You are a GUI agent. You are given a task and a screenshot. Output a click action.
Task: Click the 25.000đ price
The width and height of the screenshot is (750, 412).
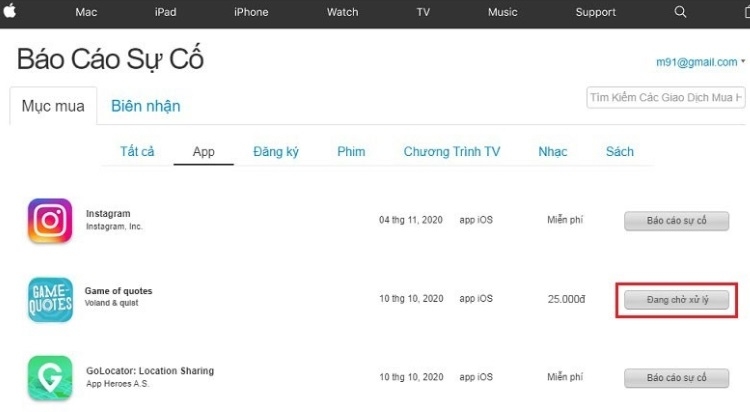pos(566,299)
